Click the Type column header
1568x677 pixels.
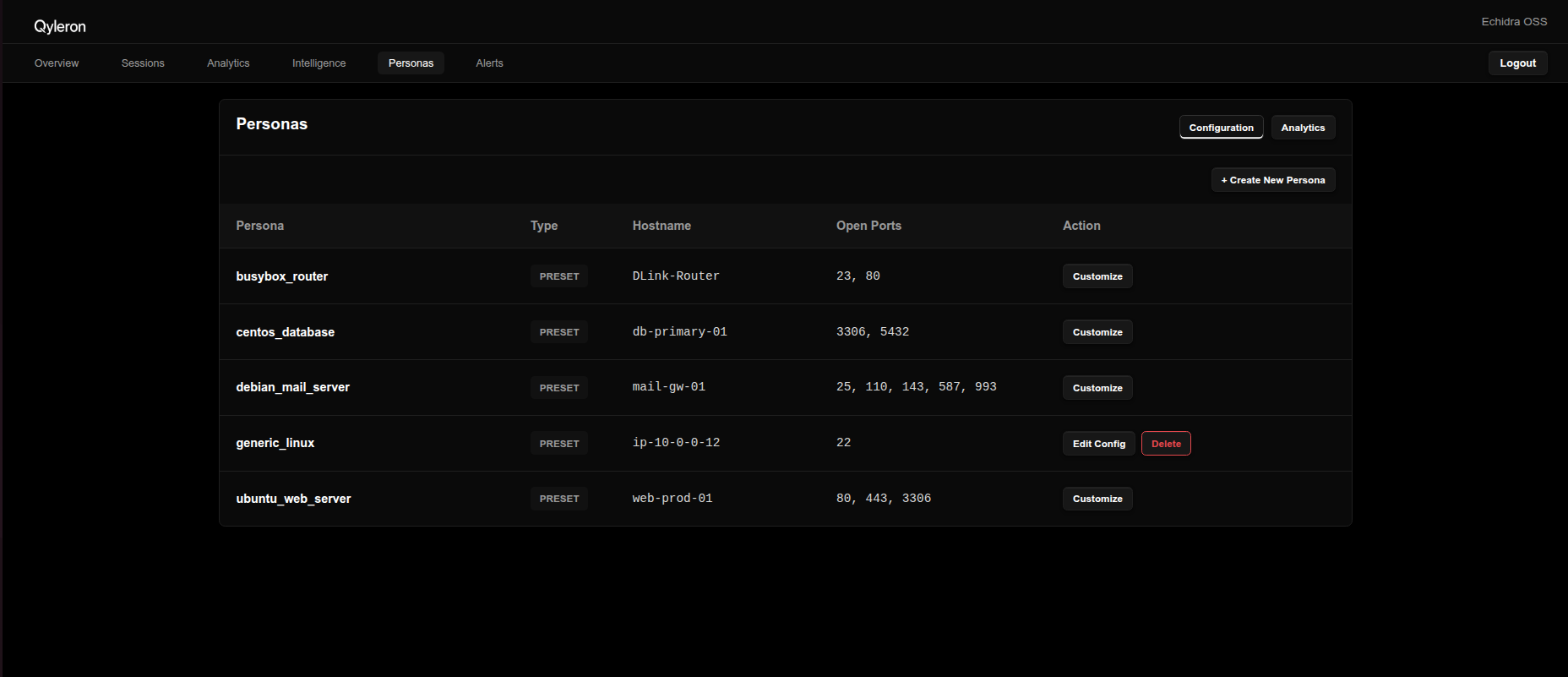point(544,226)
